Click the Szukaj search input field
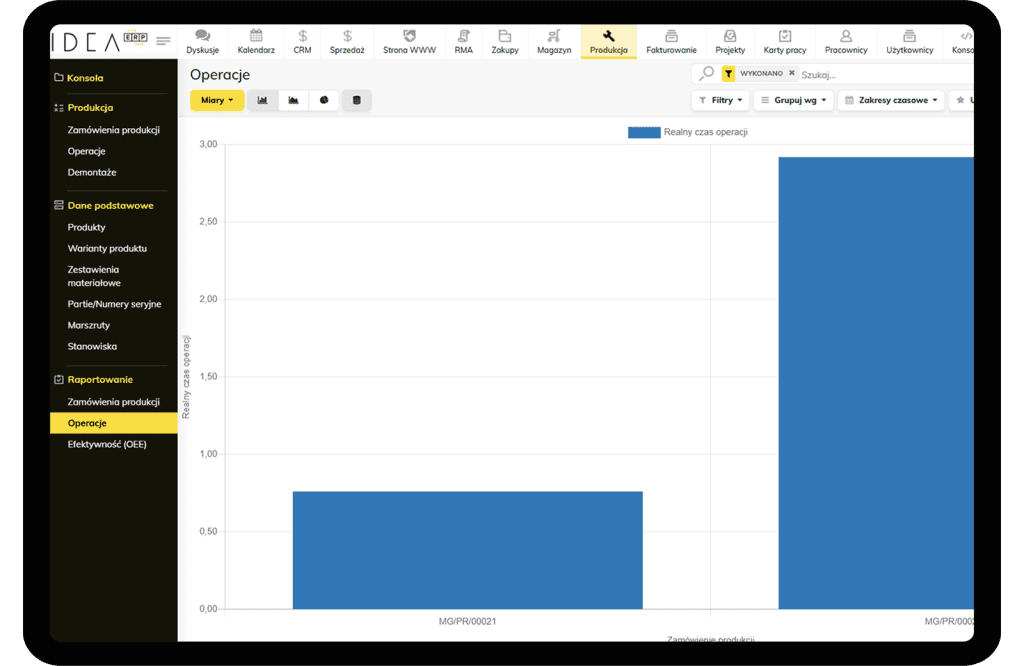1024x666 pixels. 880,74
